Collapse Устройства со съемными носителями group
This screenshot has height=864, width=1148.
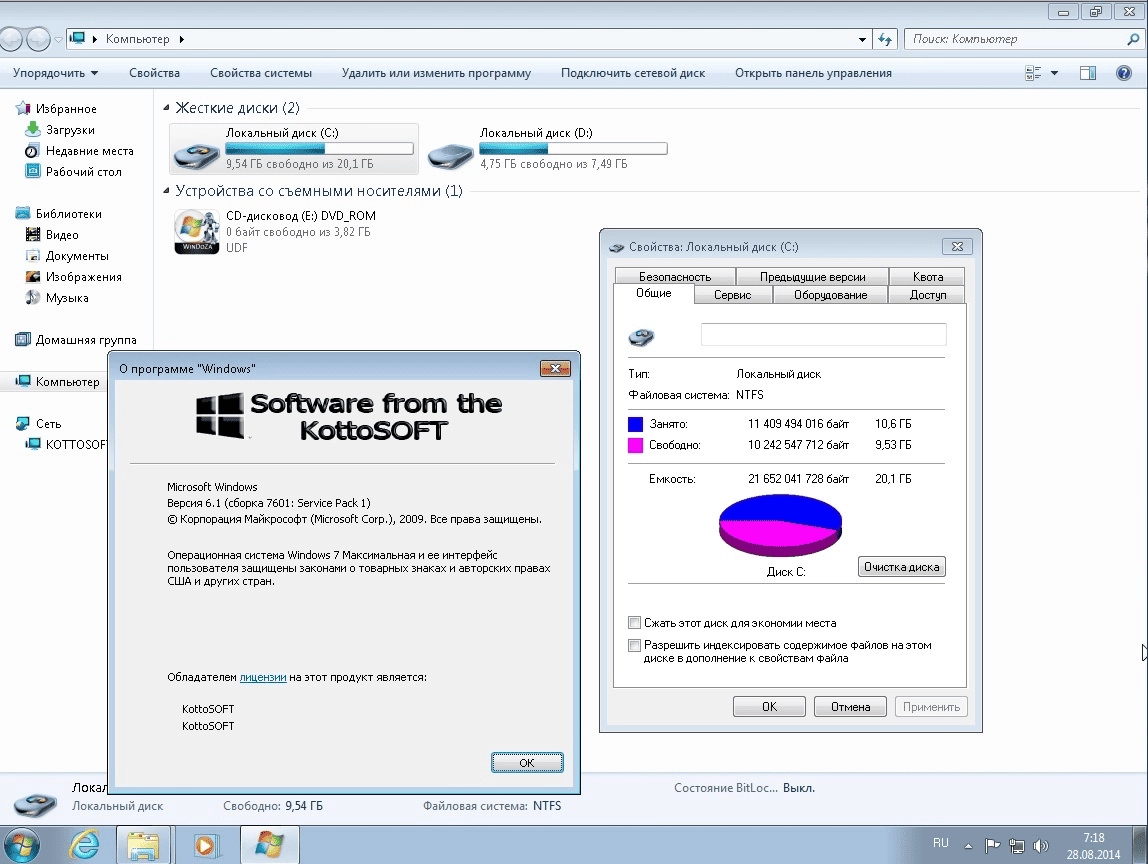coord(166,190)
